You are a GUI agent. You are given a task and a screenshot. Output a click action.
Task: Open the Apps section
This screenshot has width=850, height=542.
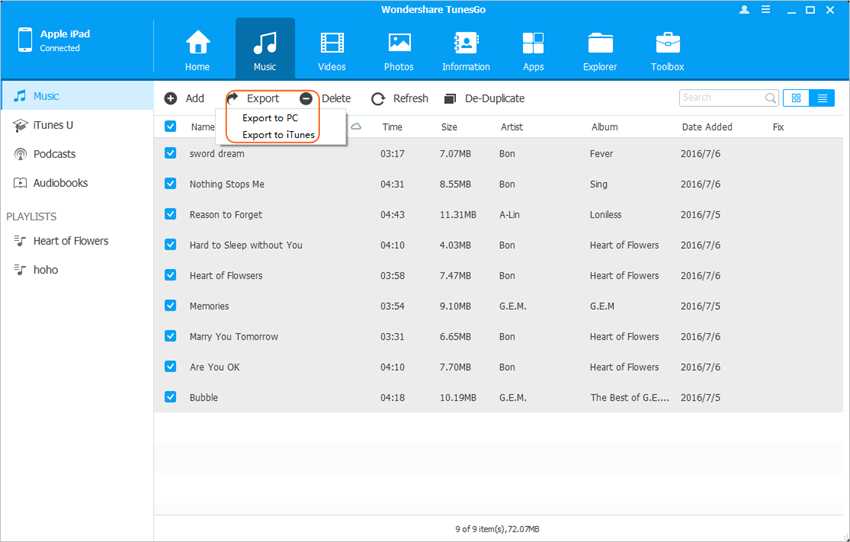pos(533,50)
